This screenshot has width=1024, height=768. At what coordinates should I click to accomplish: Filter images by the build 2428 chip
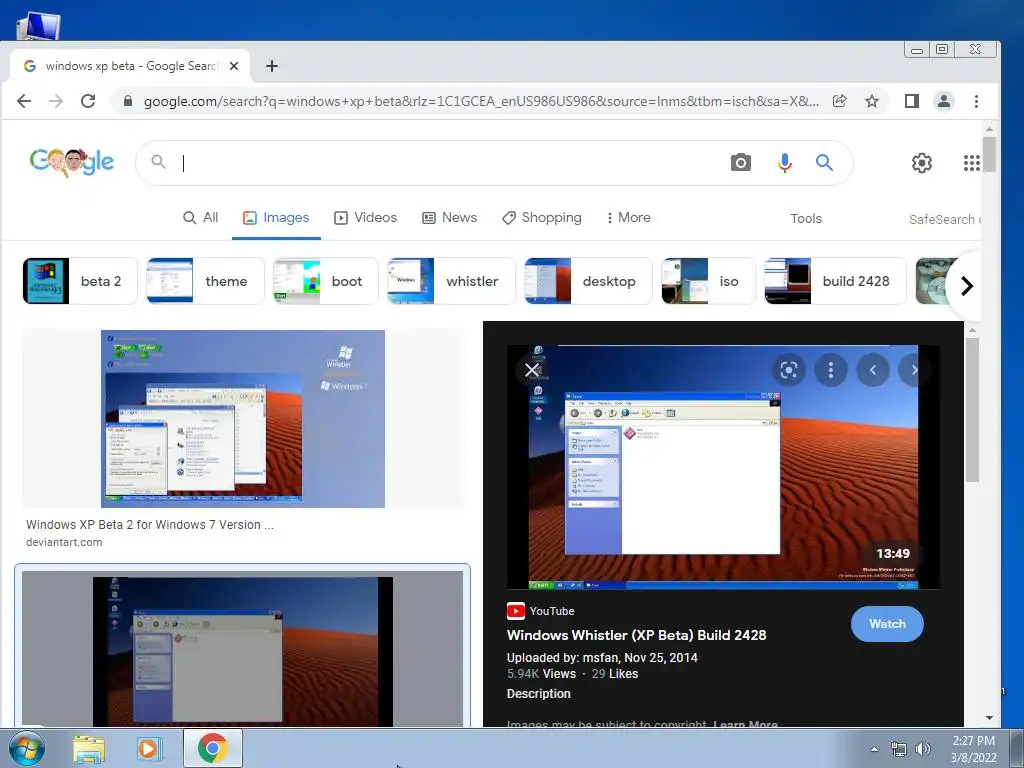[835, 281]
